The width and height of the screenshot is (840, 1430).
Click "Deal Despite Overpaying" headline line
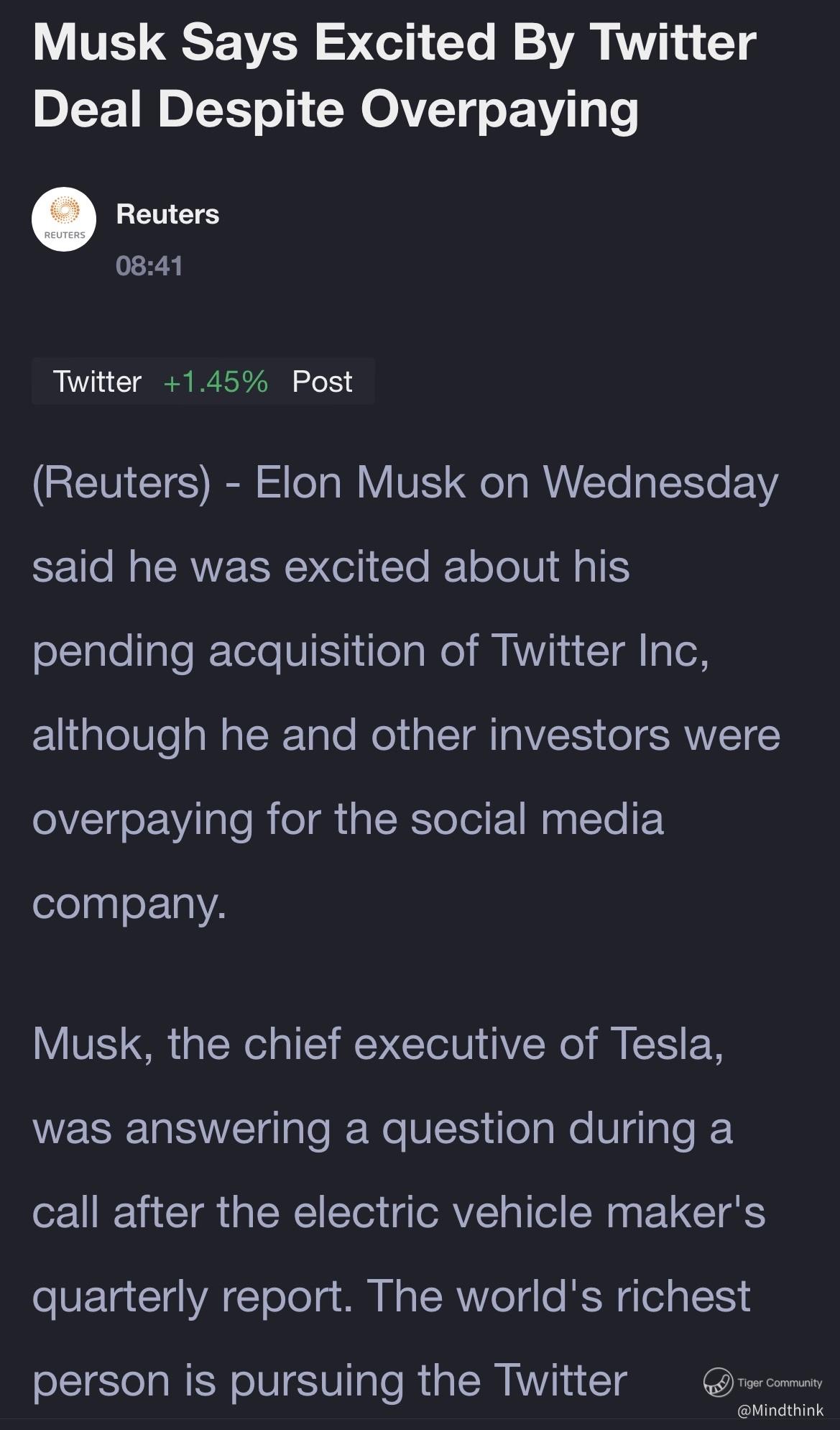point(336,109)
